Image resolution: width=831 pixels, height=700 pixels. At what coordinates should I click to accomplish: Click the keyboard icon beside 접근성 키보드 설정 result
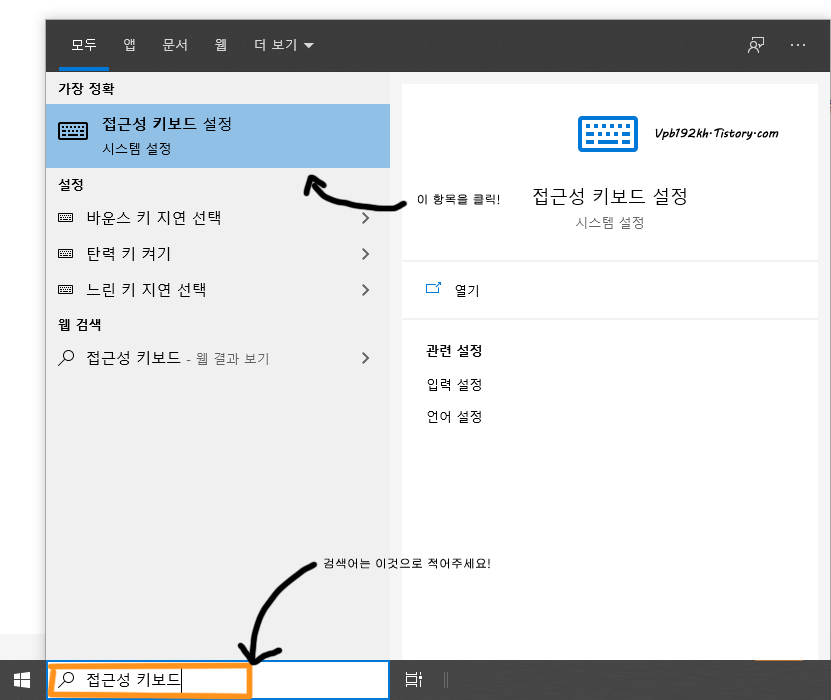73,130
